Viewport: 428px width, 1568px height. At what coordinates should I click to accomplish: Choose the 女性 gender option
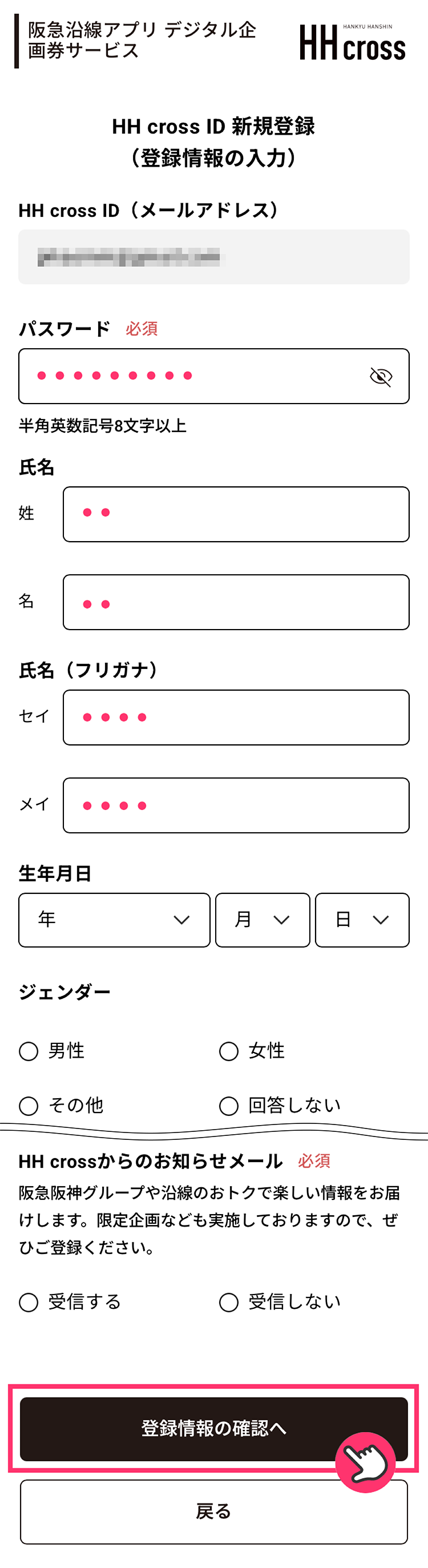[x=229, y=1051]
